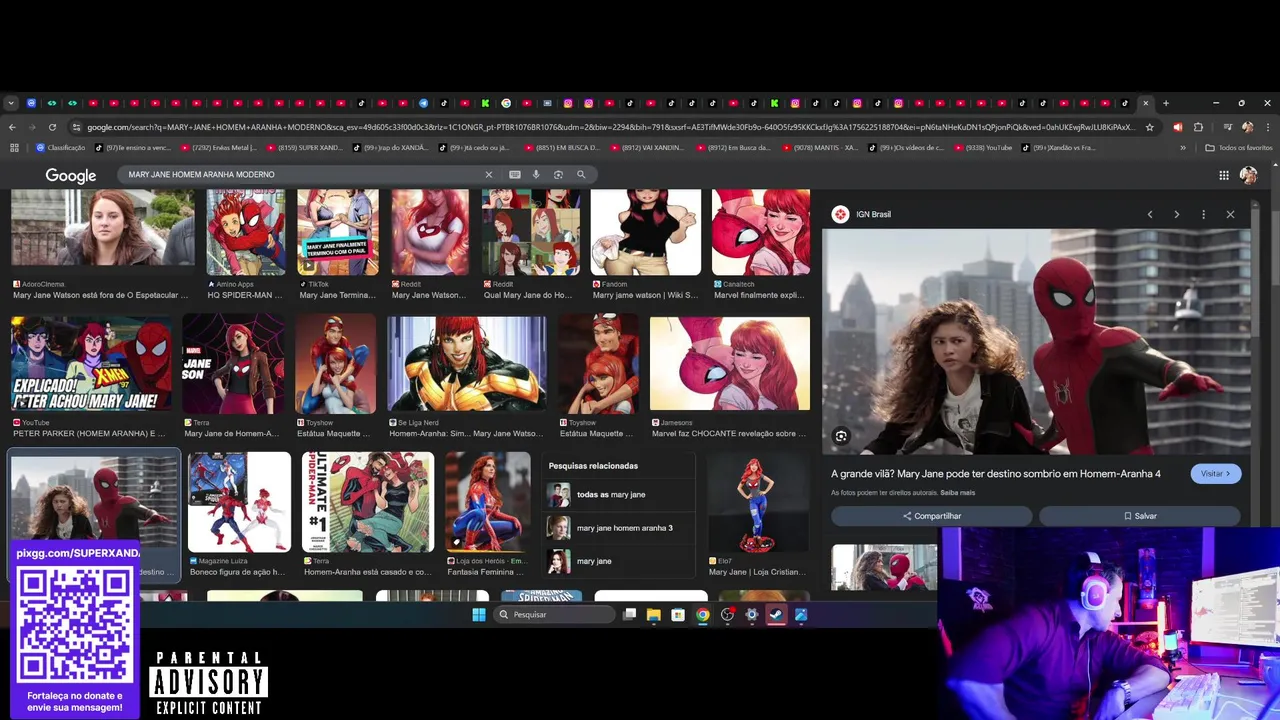Start voice search with the microphone
The image size is (1280, 720).
536,174
